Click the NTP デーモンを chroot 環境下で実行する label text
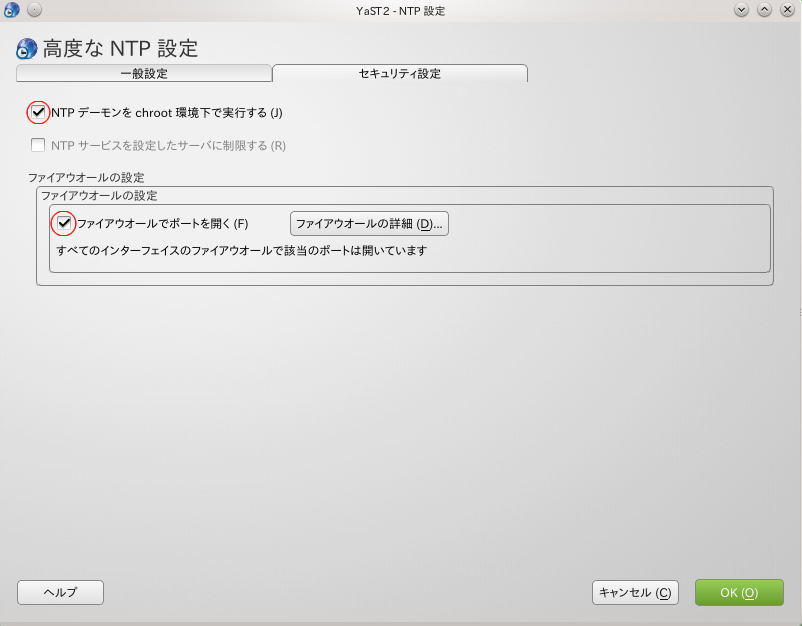Screen dimensions: 802x626 pos(166,113)
